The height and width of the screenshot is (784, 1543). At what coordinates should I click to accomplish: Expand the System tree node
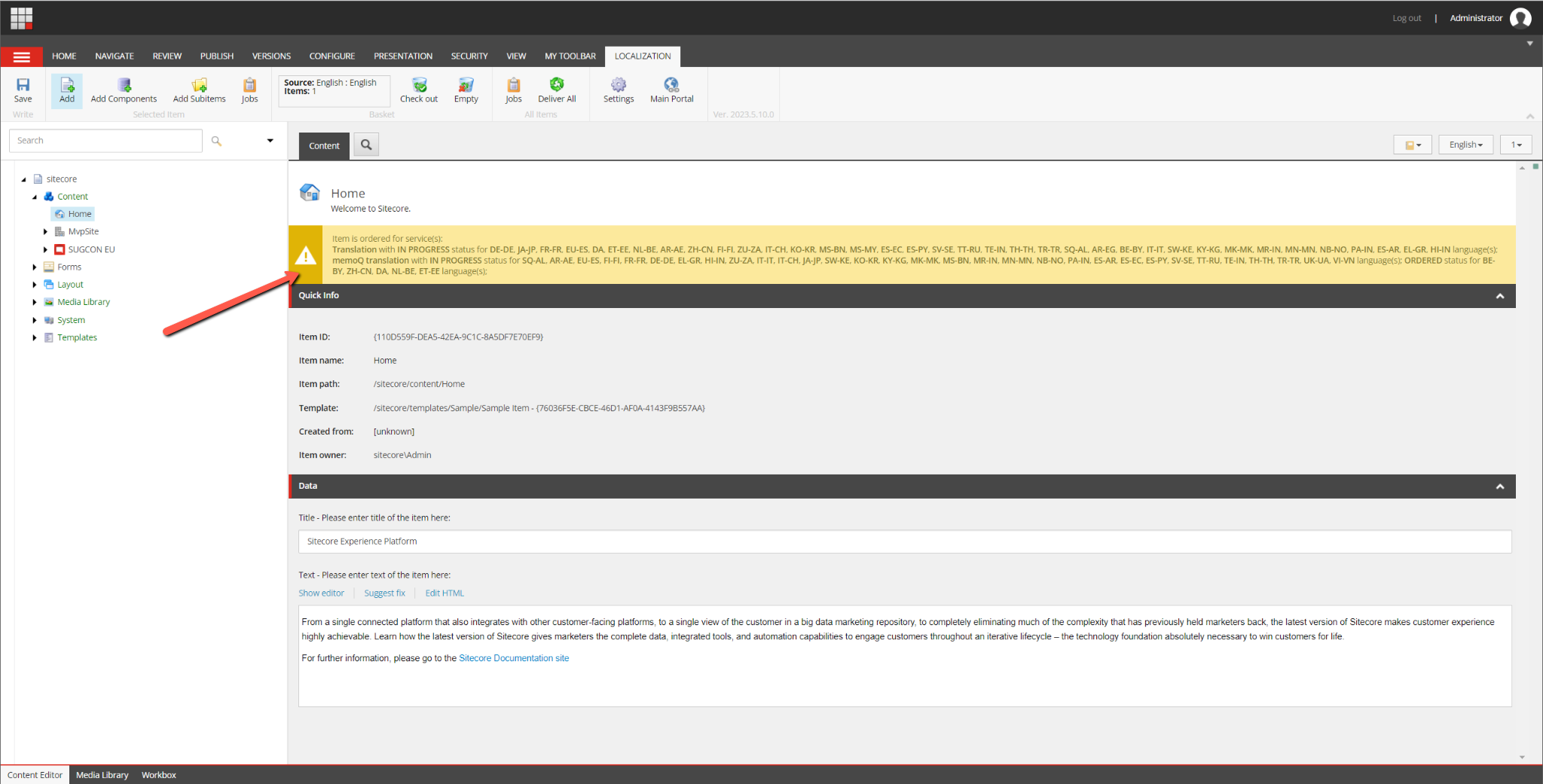tap(35, 320)
